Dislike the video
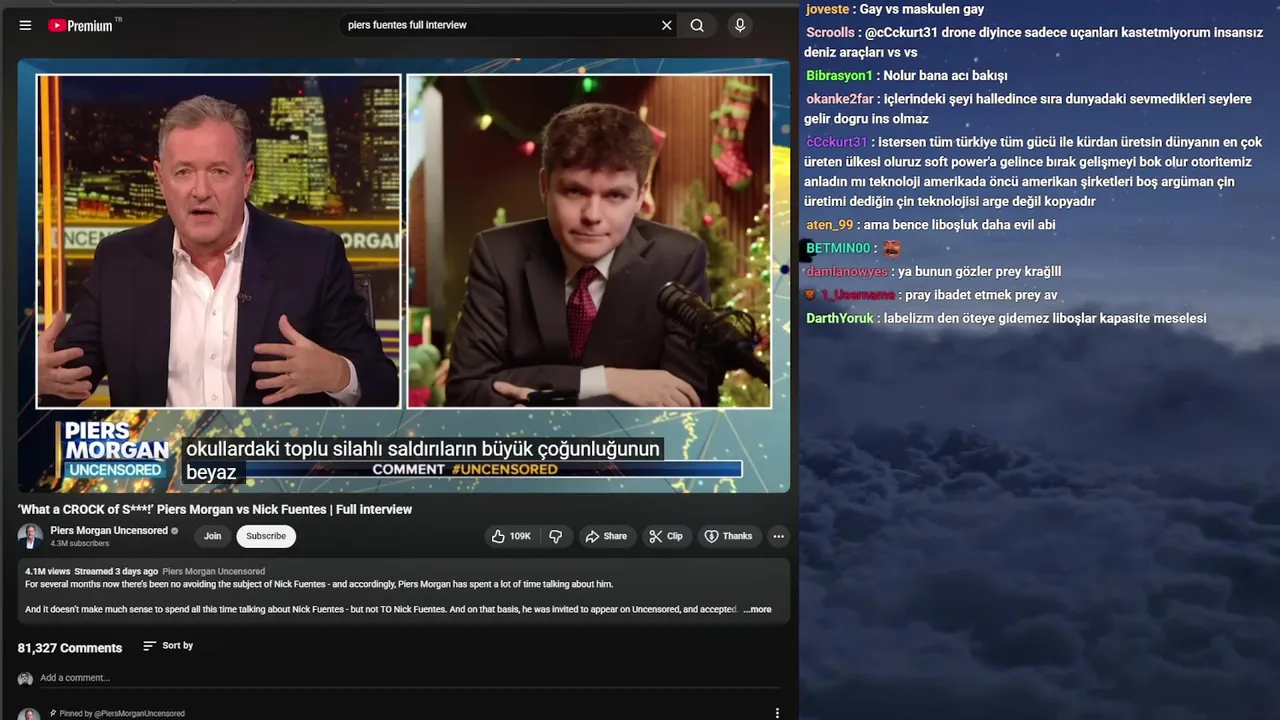 point(555,536)
